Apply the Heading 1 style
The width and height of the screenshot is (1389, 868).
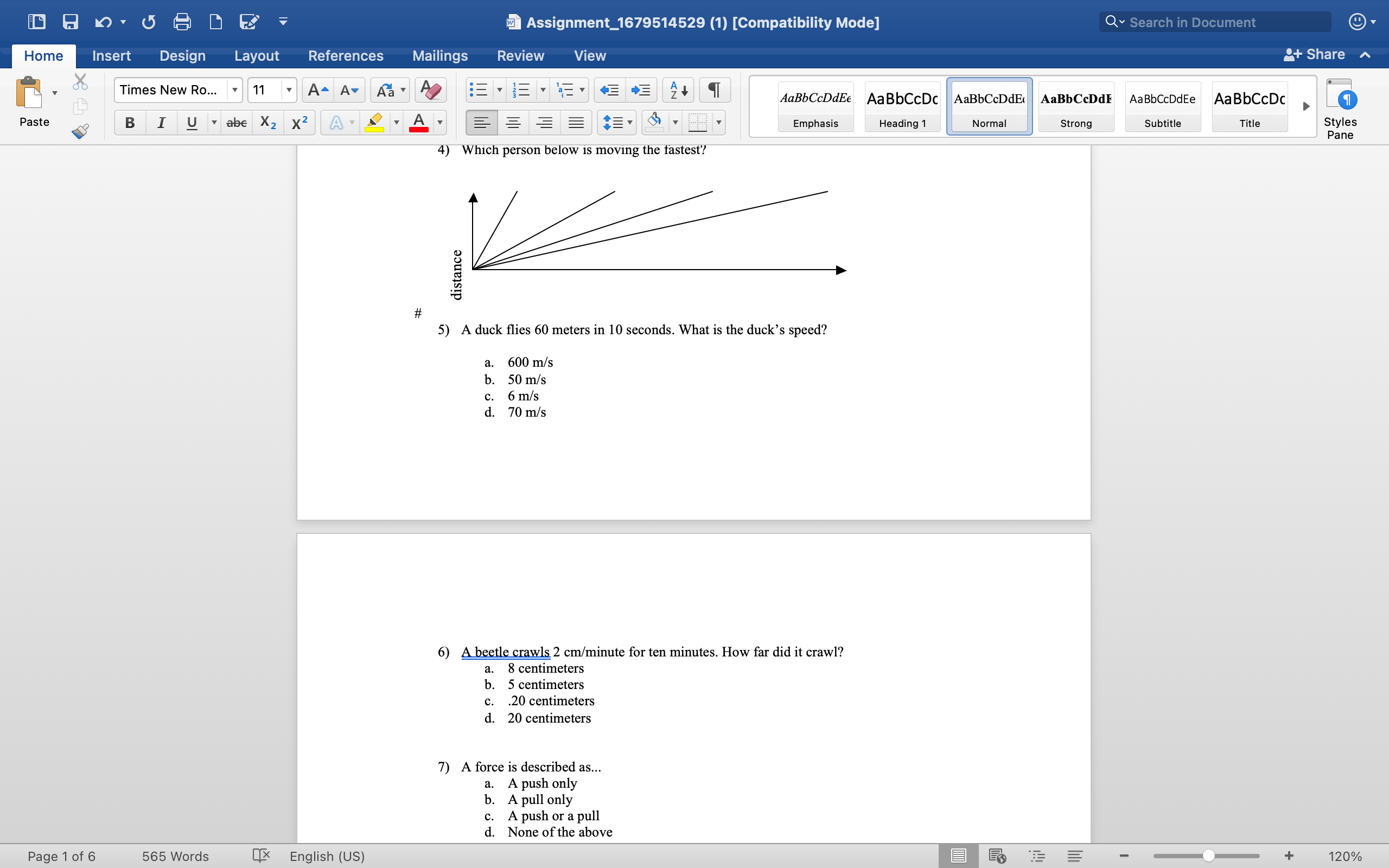pos(901,106)
